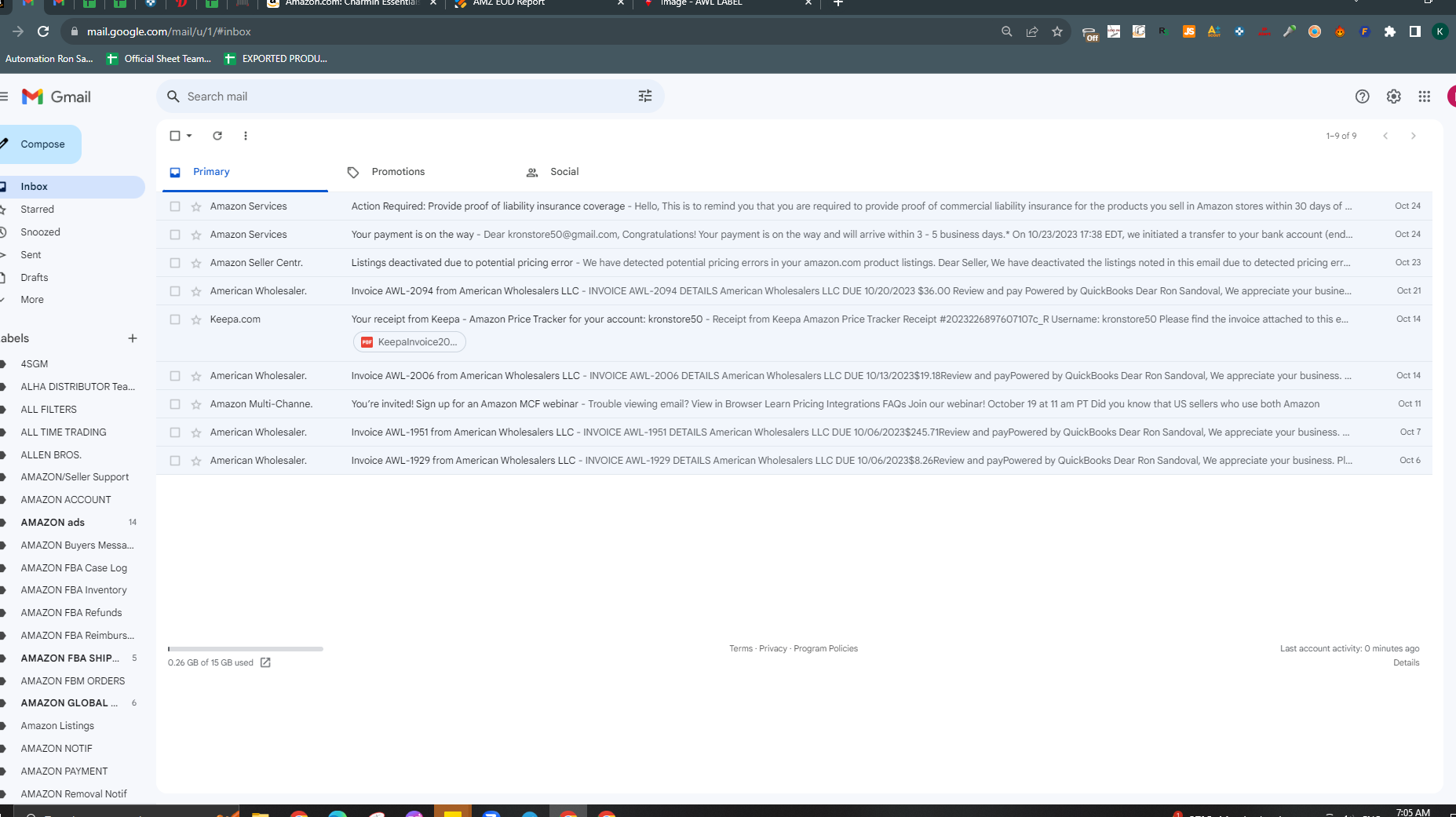Click the browser address bar URL

(169, 31)
